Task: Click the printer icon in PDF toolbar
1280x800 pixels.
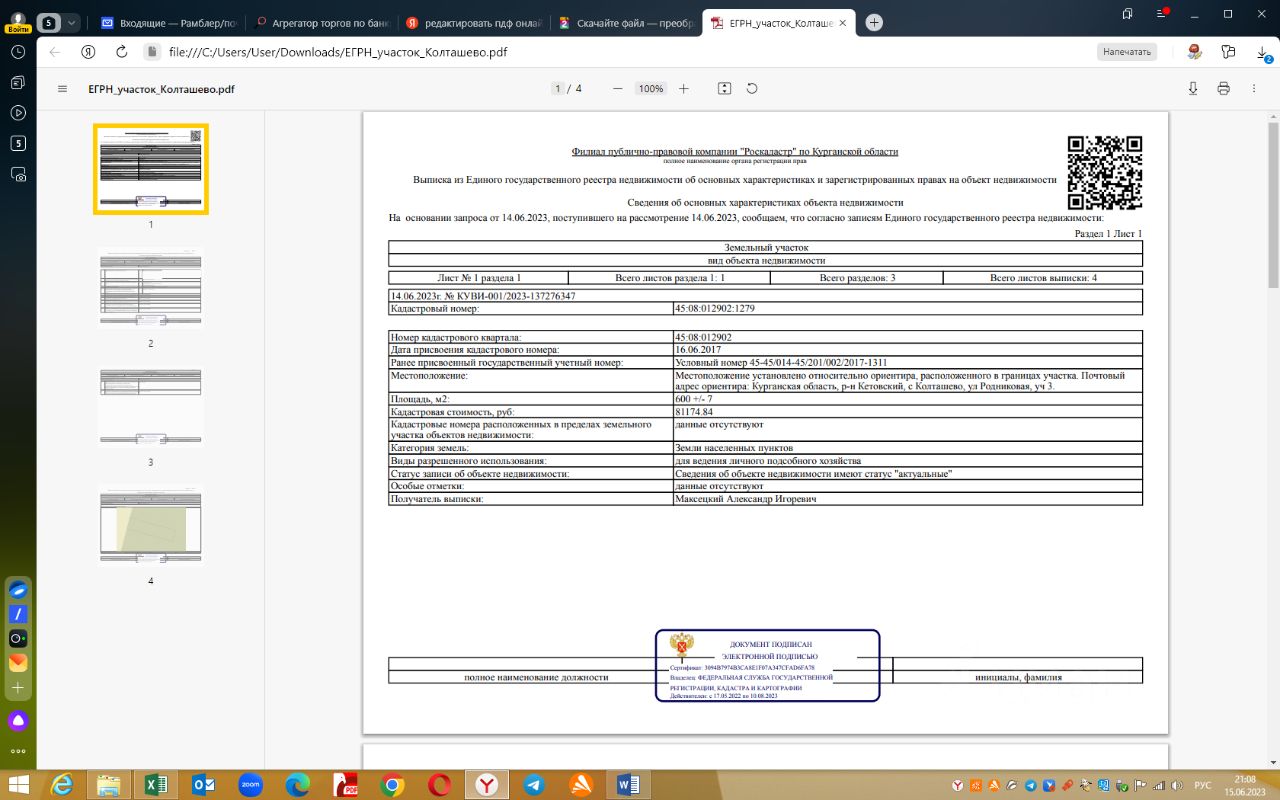Action: pyautogui.click(x=1223, y=89)
